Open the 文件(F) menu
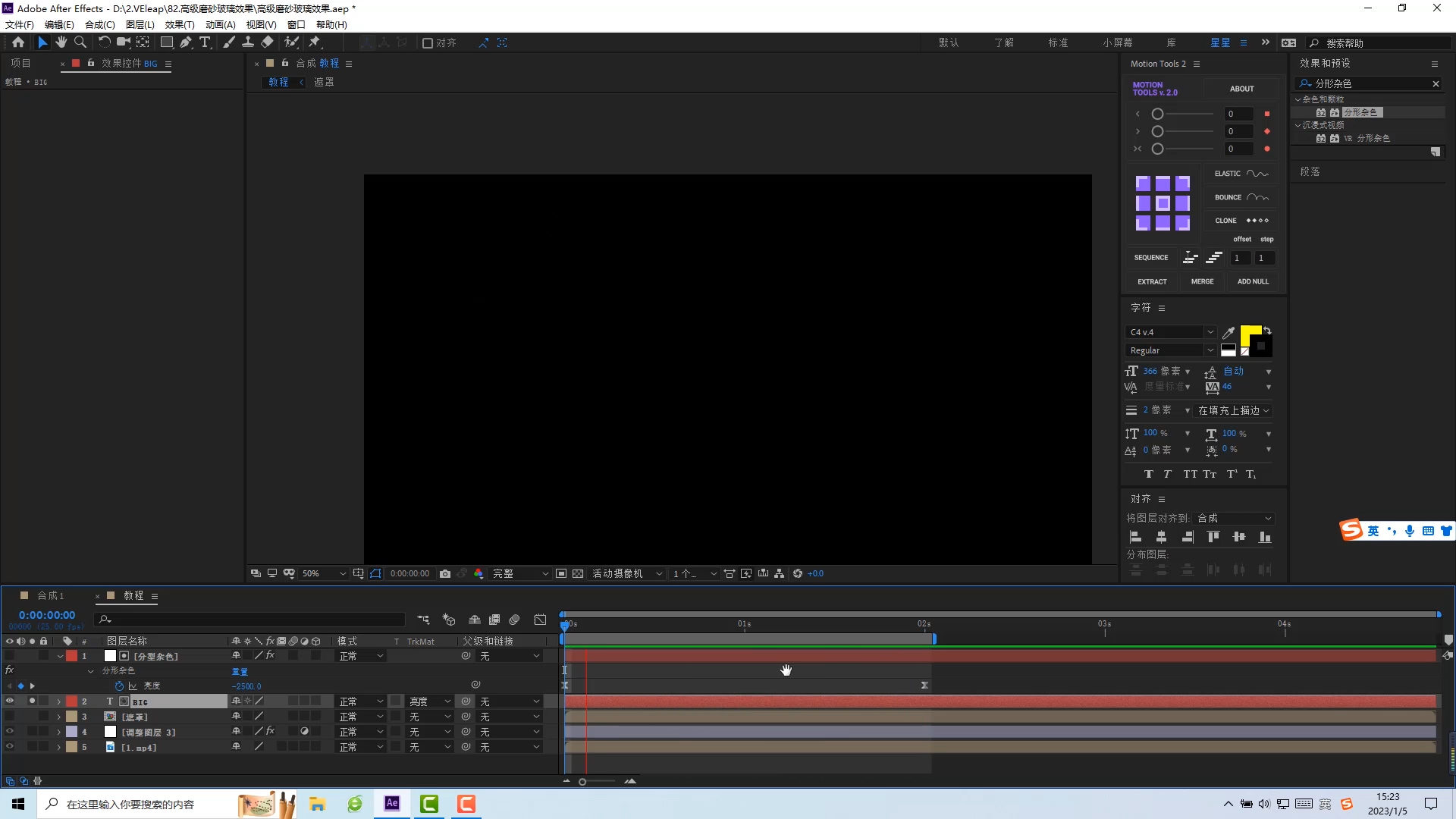This screenshot has height=819, width=1456. pos(20,24)
